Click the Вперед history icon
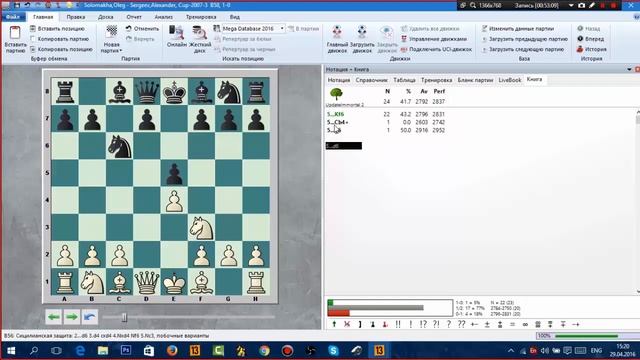The image size is (640, 360). [x=580, y=39]
